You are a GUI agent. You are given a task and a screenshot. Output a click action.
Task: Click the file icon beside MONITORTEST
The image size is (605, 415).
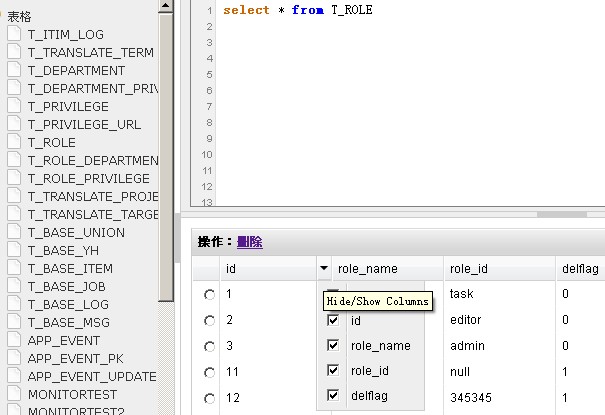point(14,394)
